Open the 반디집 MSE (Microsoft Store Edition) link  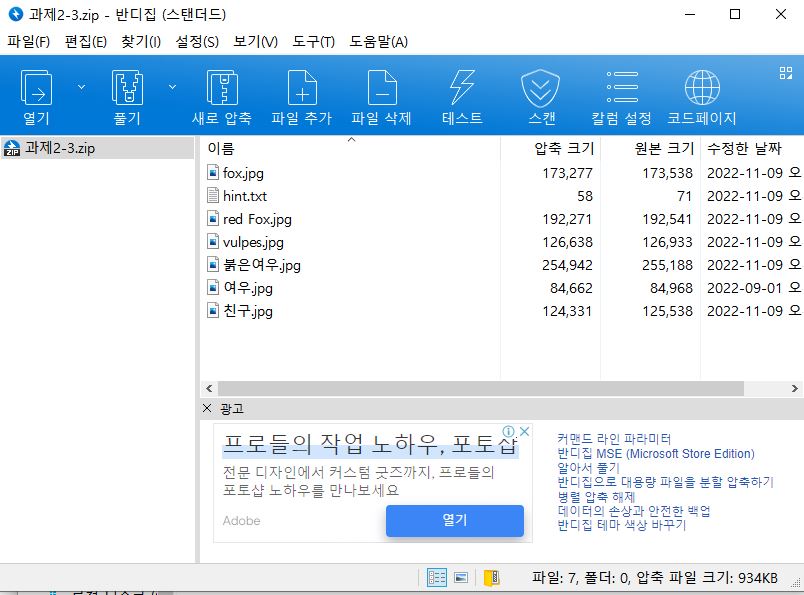tap(656, 453)
